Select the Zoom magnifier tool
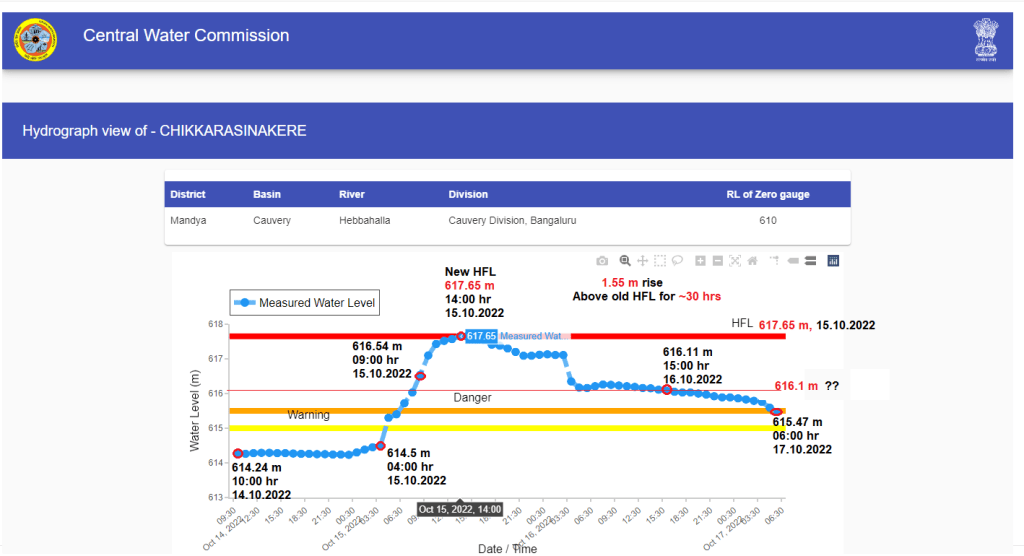The width and height of the screenshot is (1024, 556). point(625,261)
